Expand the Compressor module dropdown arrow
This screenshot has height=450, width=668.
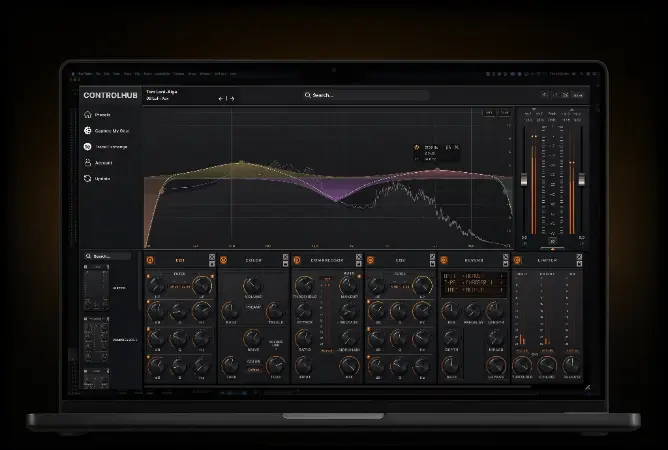point(358,263)
